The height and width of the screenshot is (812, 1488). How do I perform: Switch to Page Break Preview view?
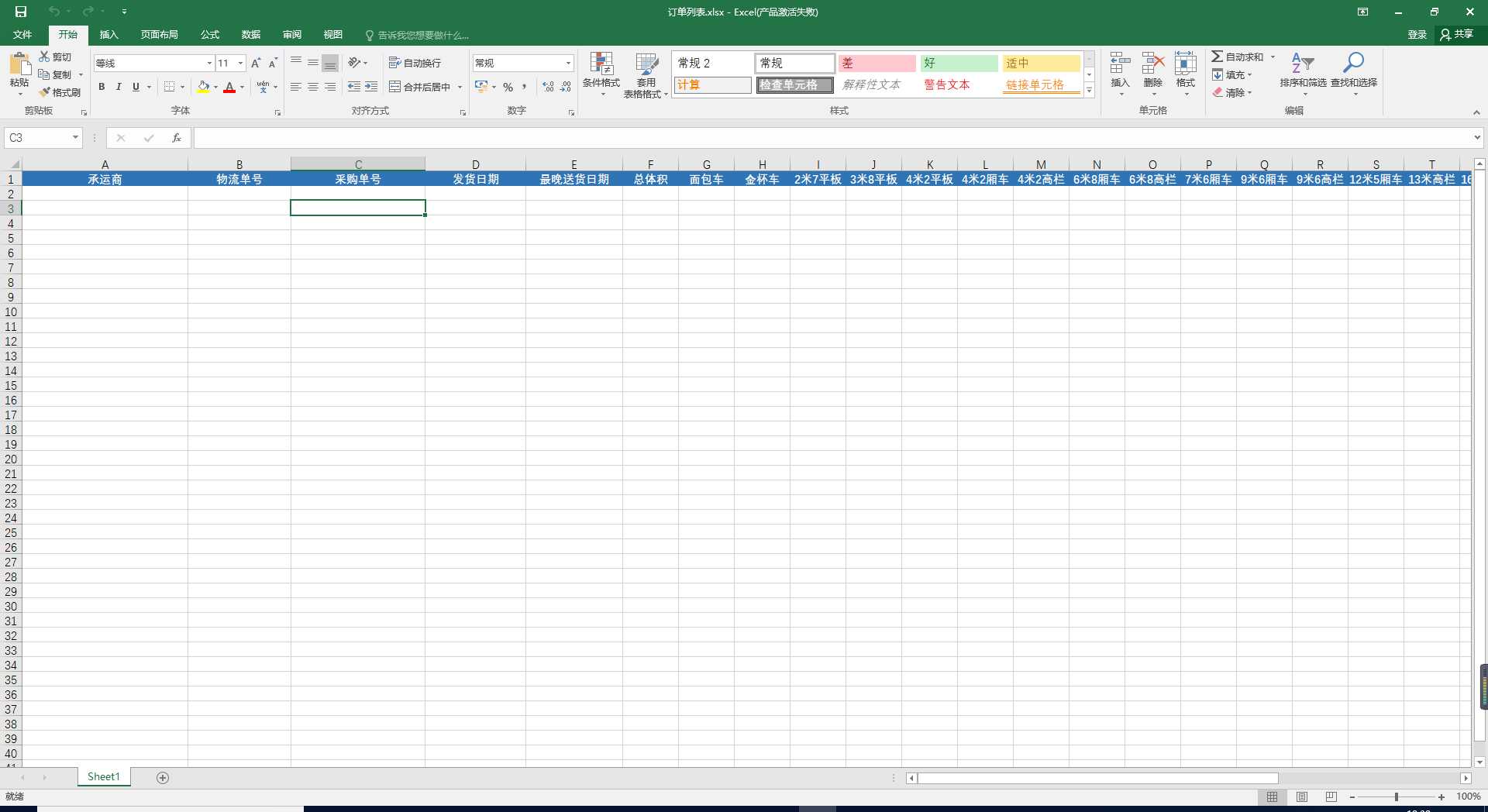(x=1331, y=797)
